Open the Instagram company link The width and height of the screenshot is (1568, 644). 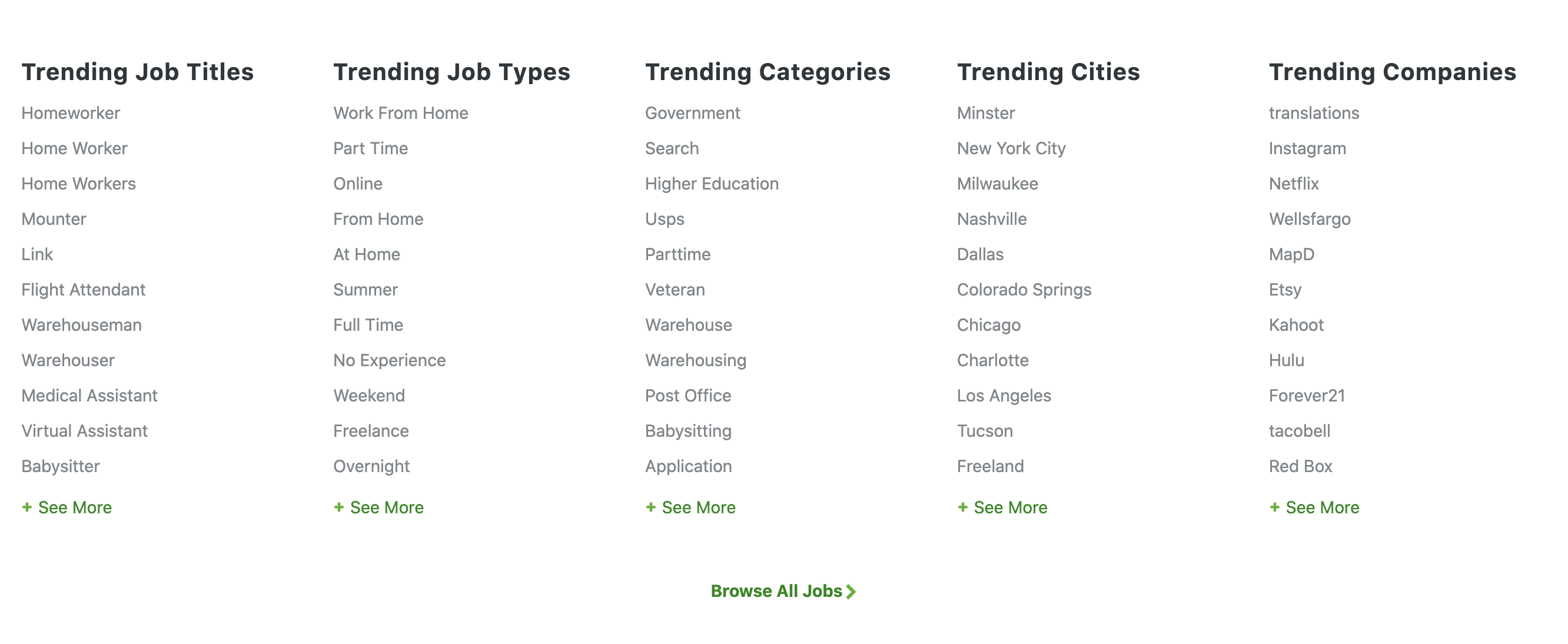pos(1307,148)
